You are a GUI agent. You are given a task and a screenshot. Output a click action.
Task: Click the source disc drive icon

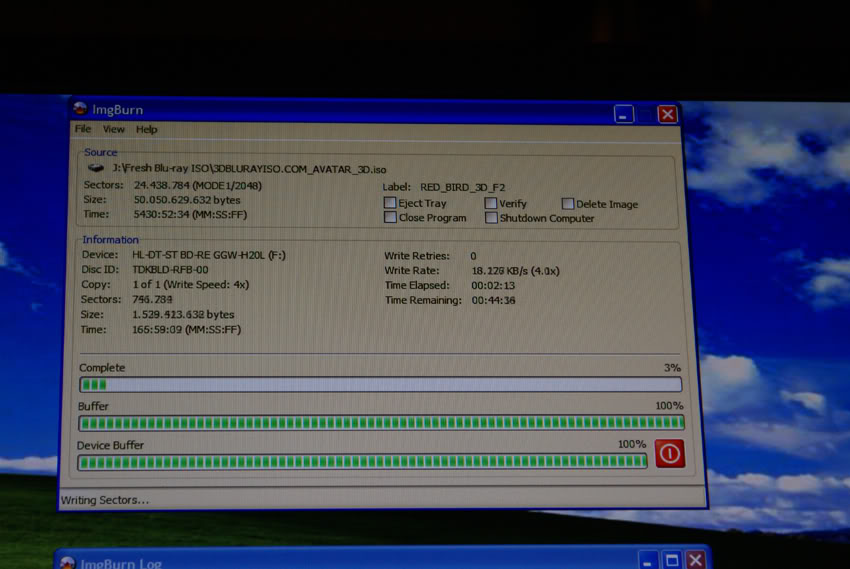[97, 169]
